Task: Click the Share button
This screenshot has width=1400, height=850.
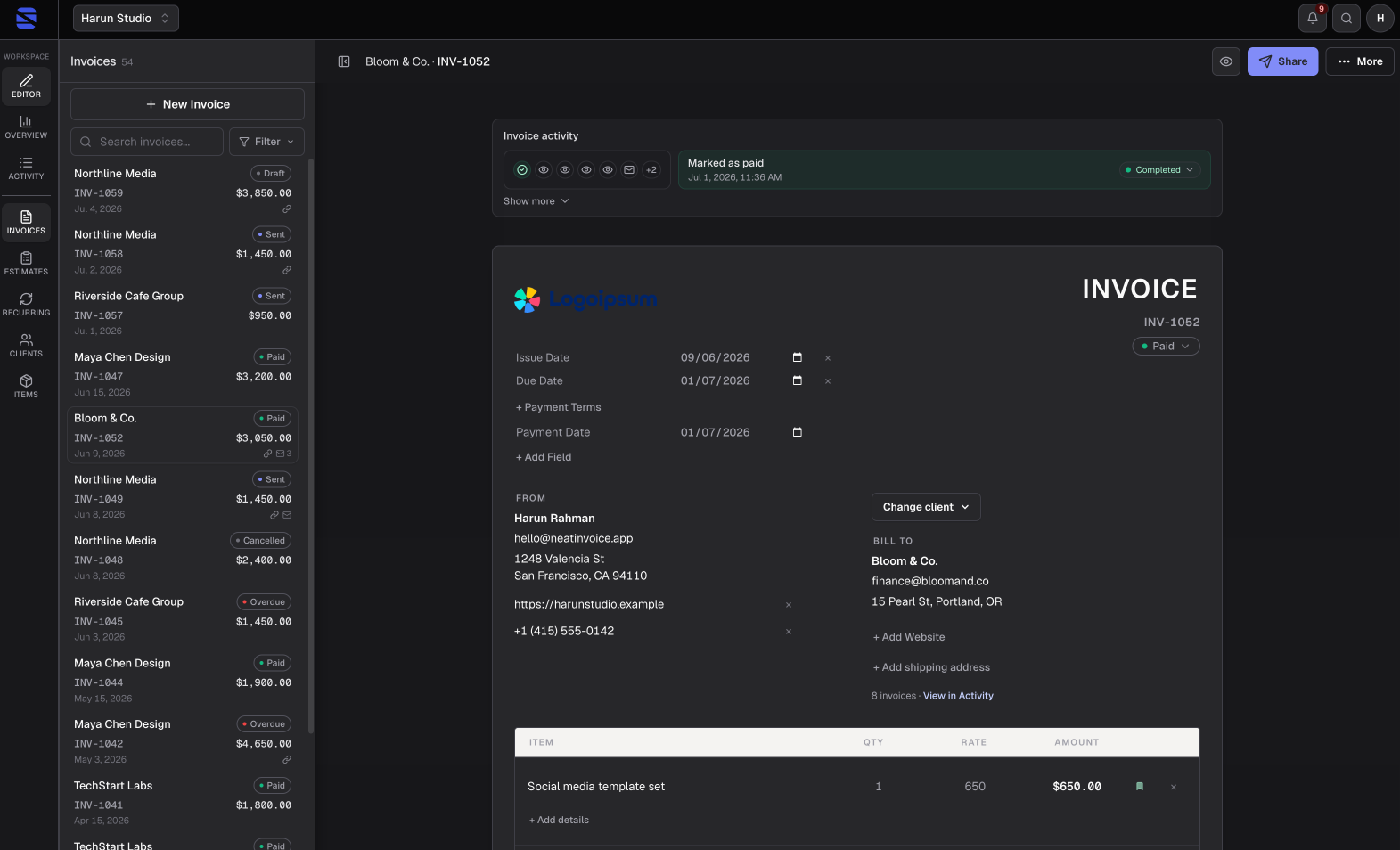Action: [x=1282, y=61]
